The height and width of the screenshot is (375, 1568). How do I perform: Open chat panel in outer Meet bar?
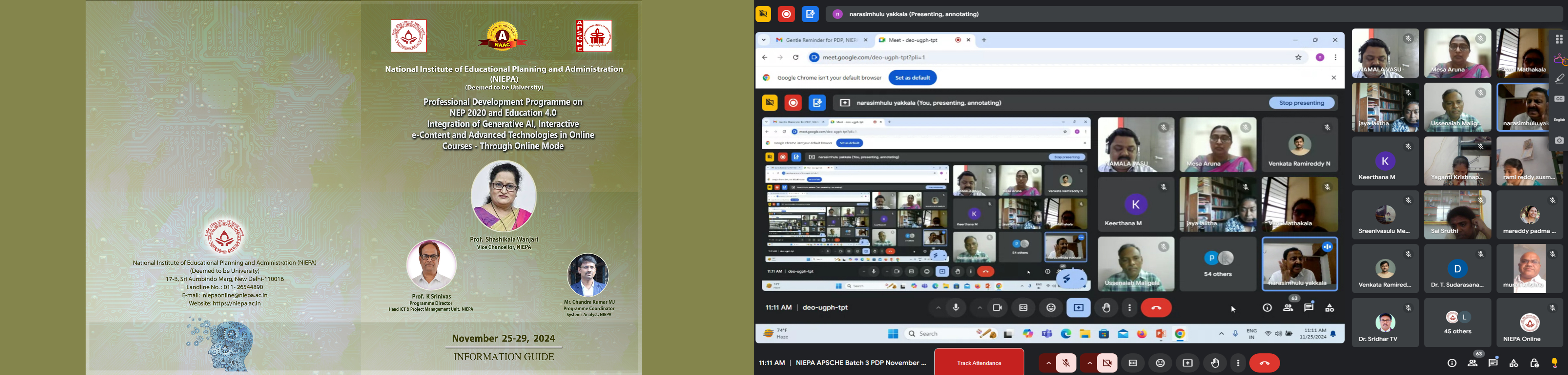(x=1493, y=364)
